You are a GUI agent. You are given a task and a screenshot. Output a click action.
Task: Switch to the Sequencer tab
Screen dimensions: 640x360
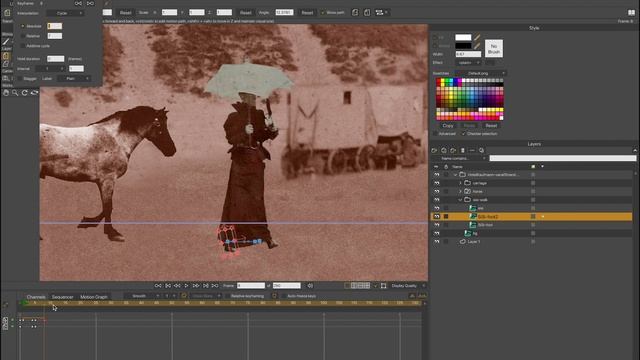click(62, 297)
